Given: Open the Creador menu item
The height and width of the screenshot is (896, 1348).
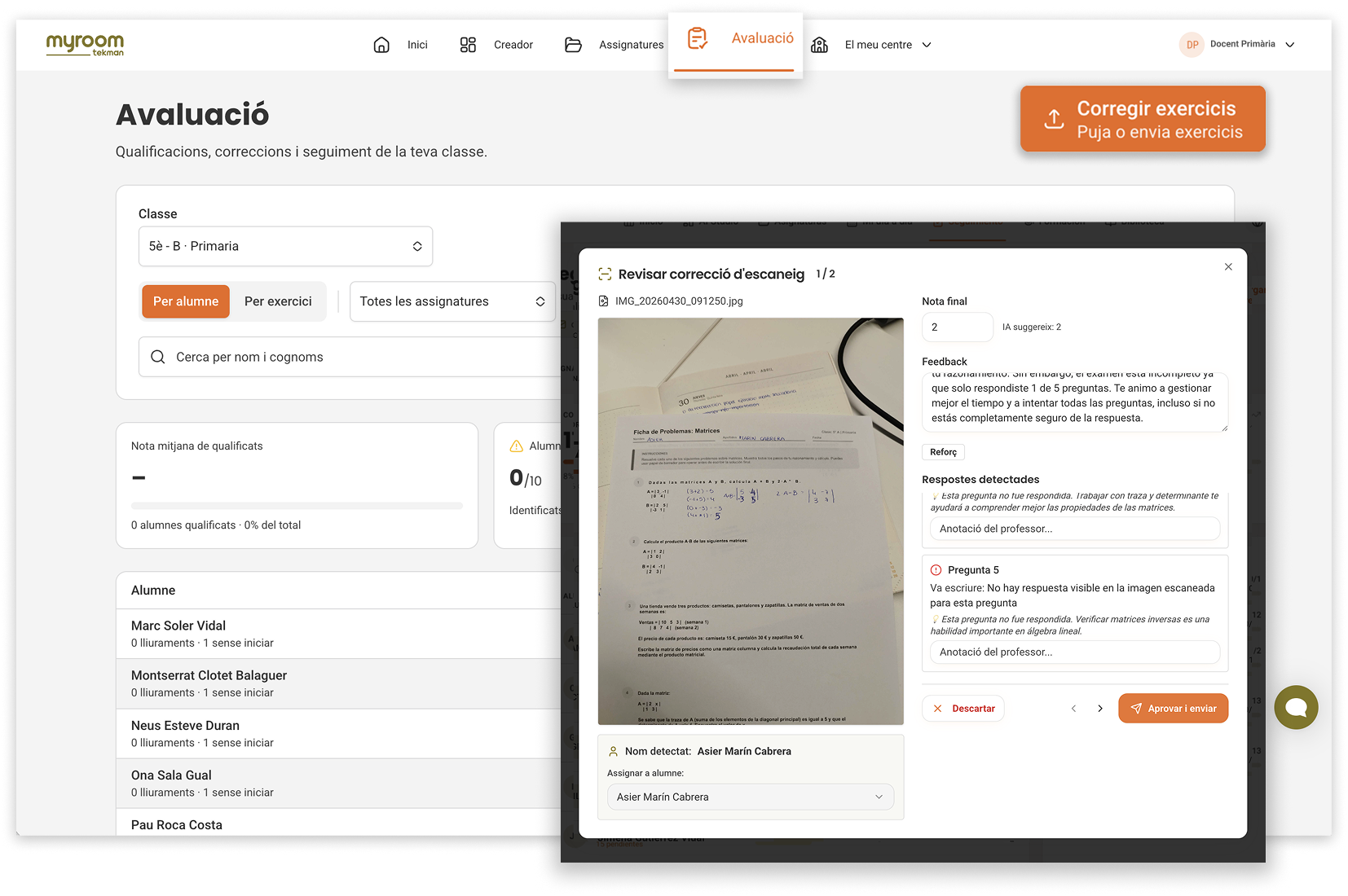Looking at the screenshot, I should [x=513, y=45].
